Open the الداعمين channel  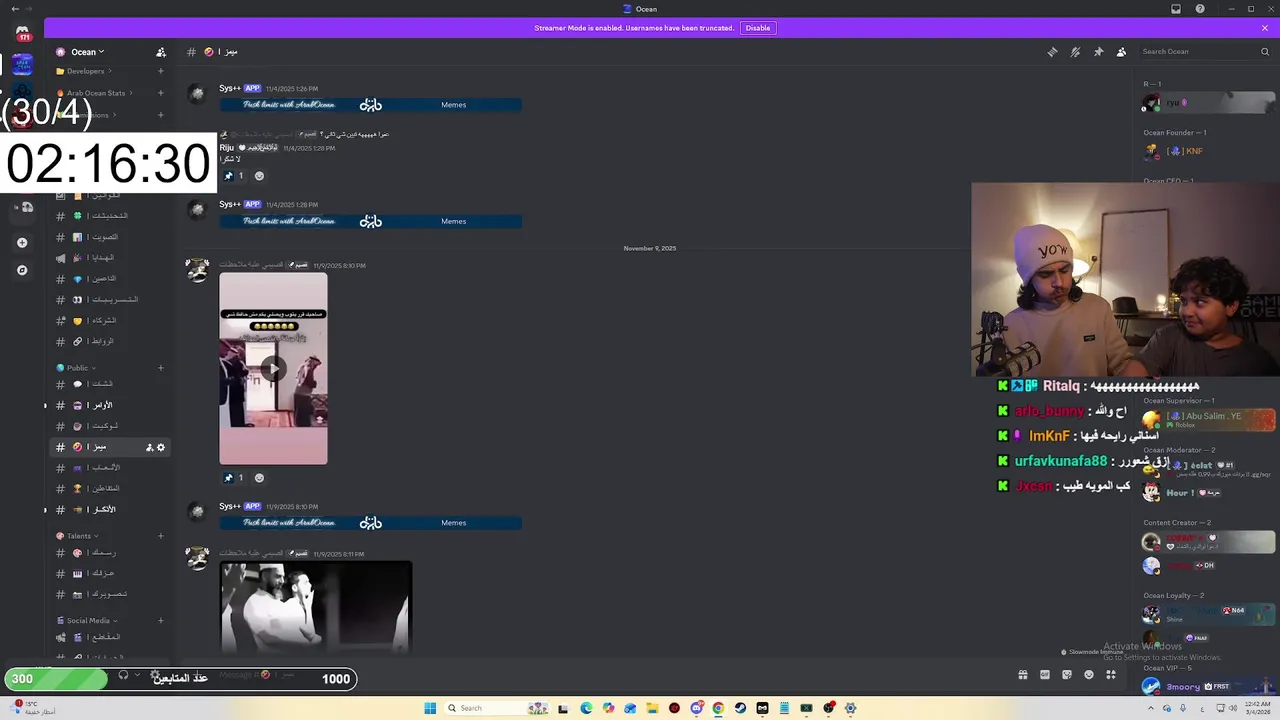click(x=110, y=279)
